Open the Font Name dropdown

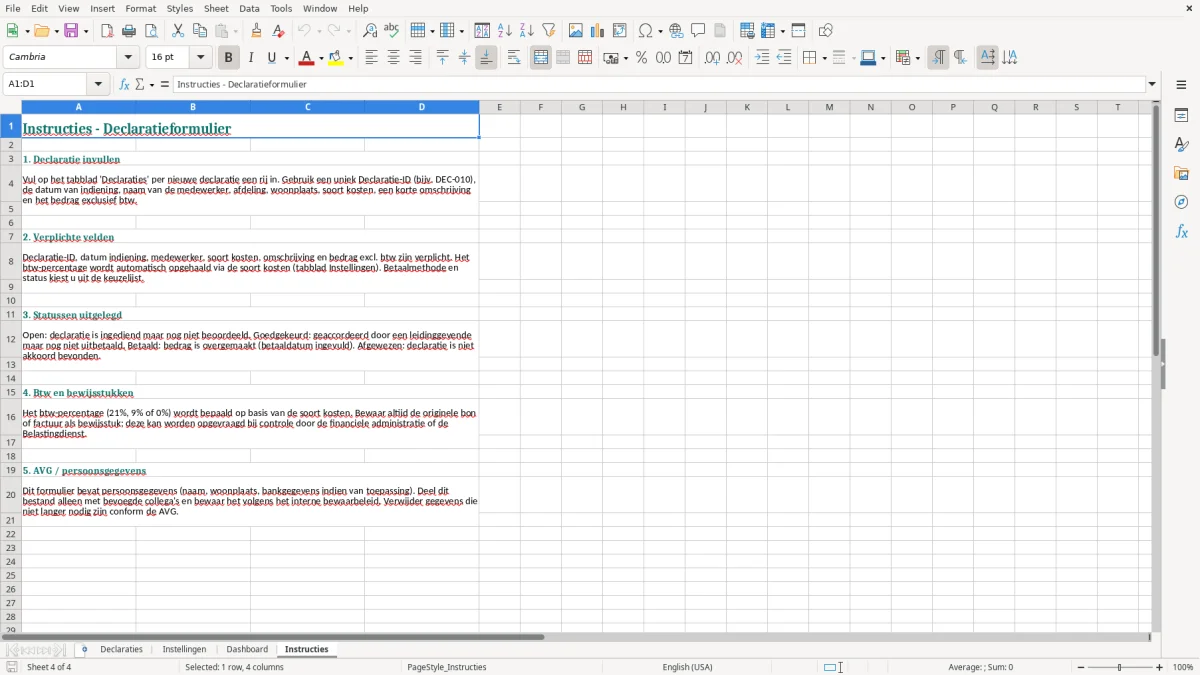pyautogui.click(x=128, y=58)
